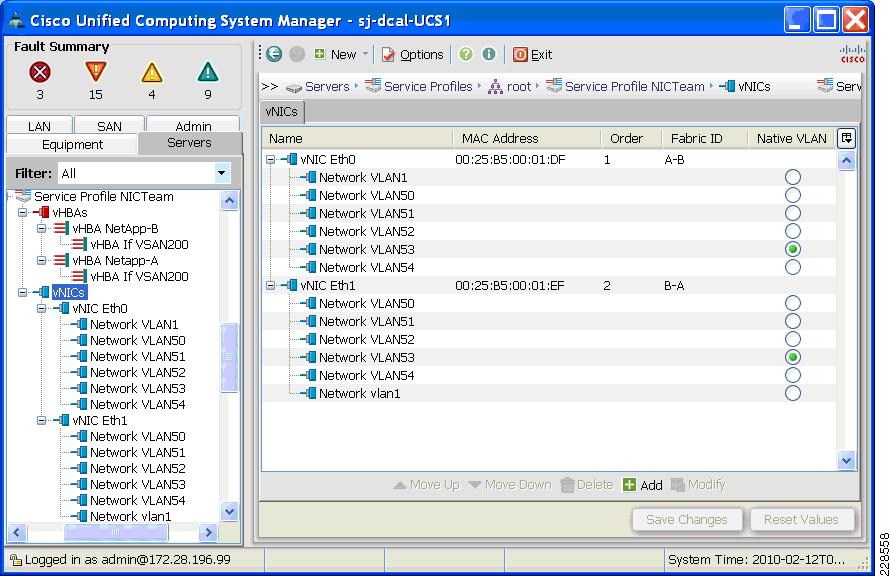
Task: Set VLAN51 as native VLAN under Eth0
Action: click(x=793, y=213)
